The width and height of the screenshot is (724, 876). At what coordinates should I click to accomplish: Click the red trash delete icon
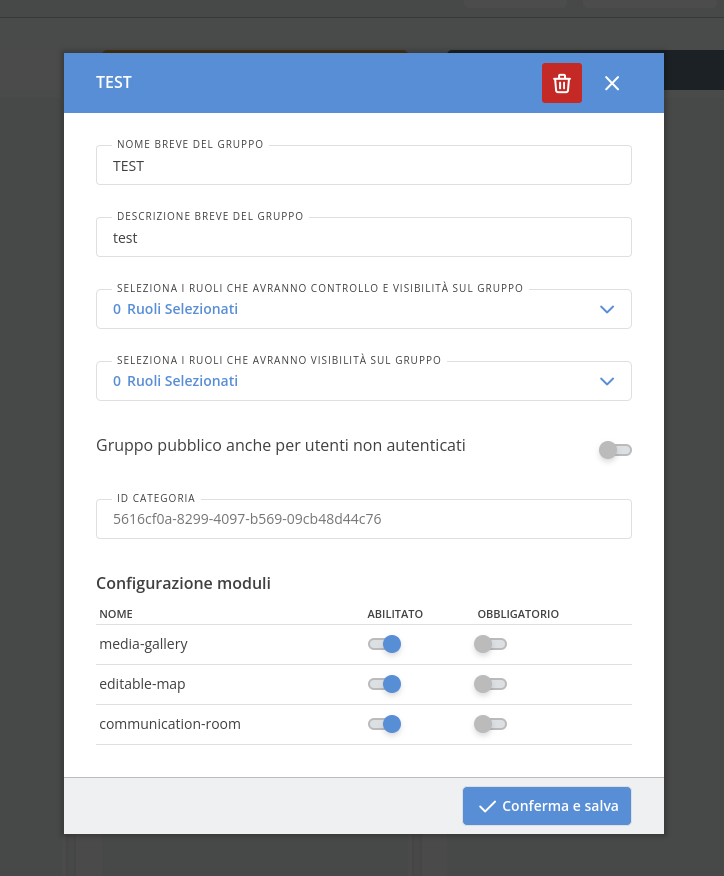[x=562, y=83]
